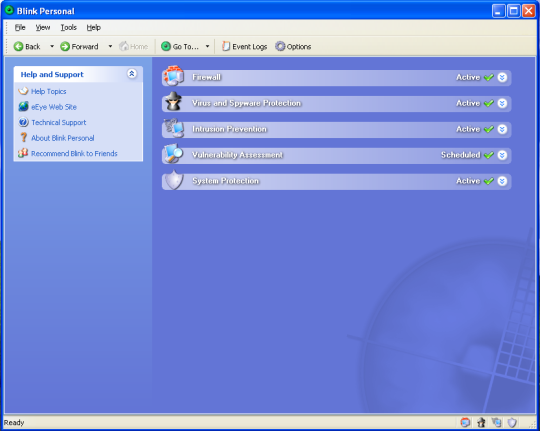Open the Help Topics link

[x=49, y=91]
